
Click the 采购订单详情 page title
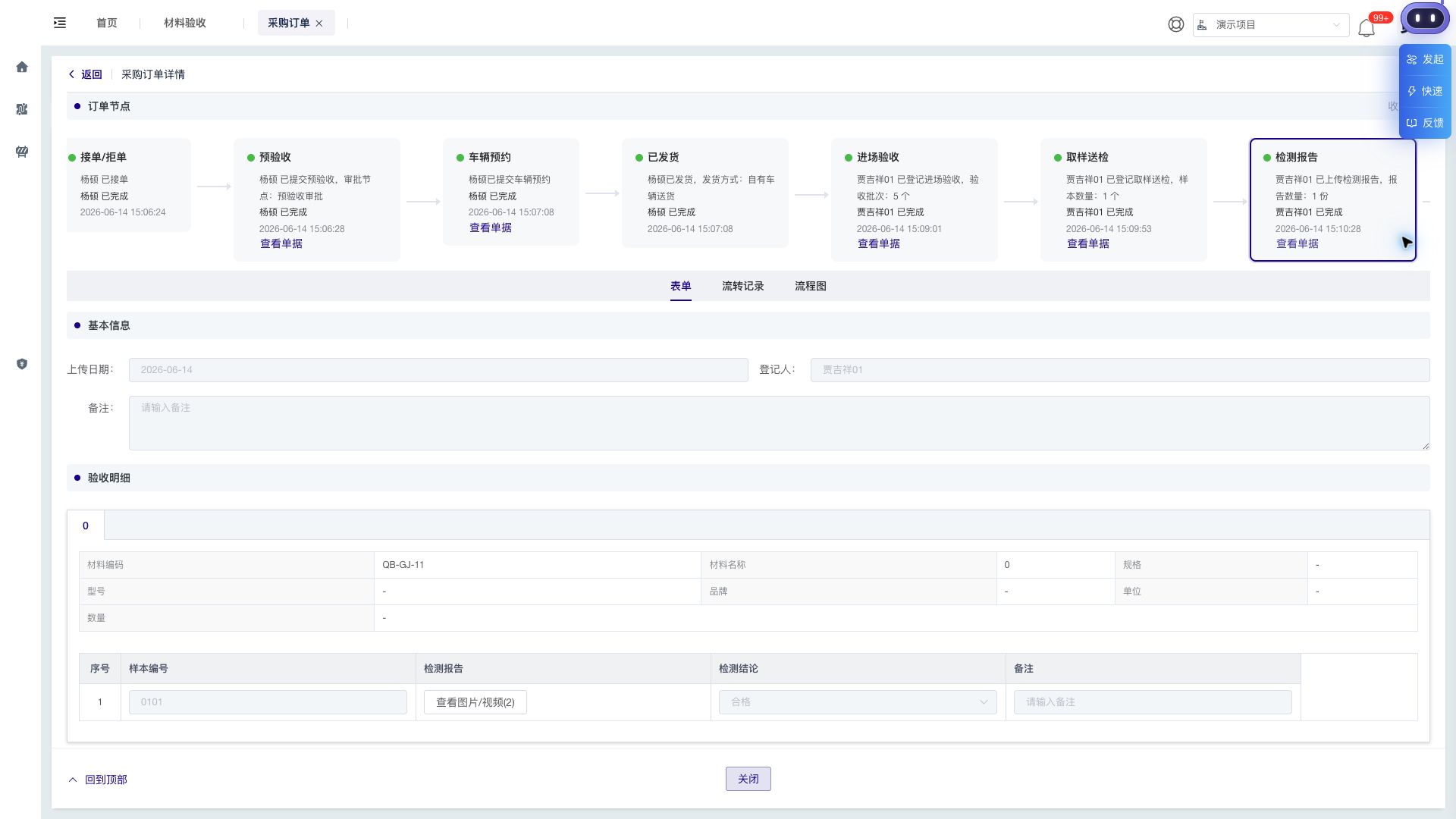point(153,74)
